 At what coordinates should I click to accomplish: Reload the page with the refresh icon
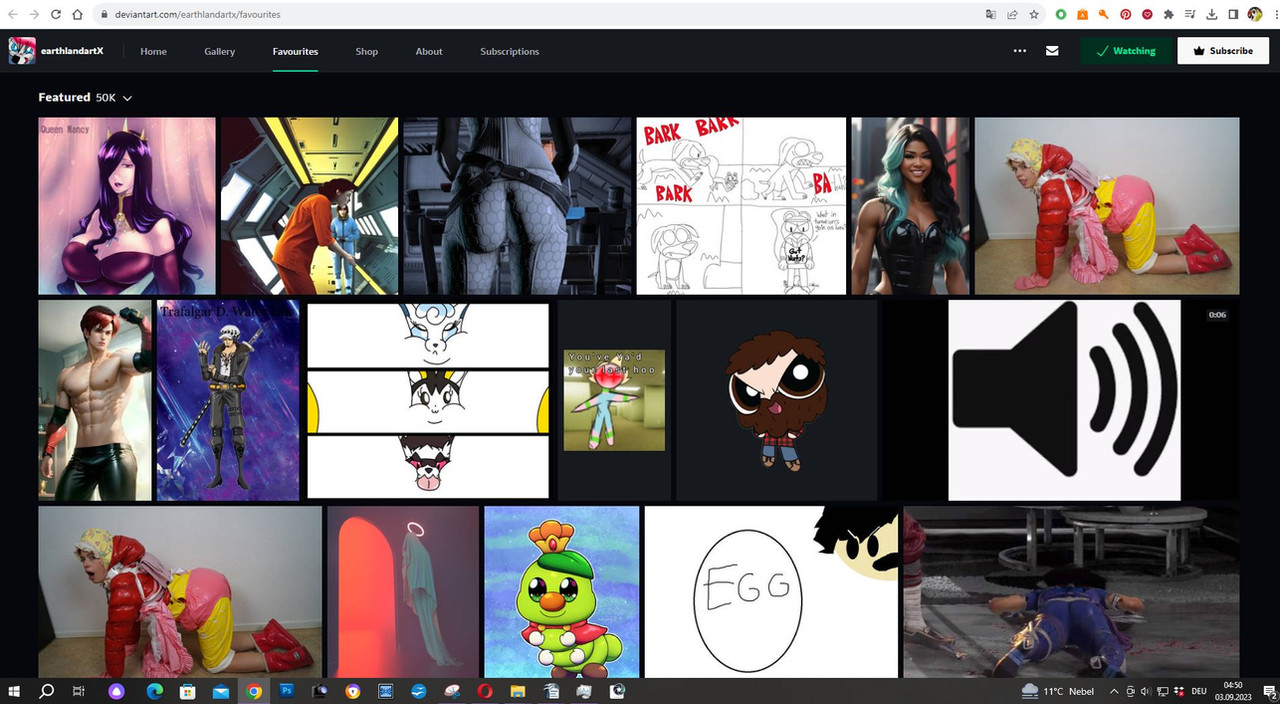(55, 15)
